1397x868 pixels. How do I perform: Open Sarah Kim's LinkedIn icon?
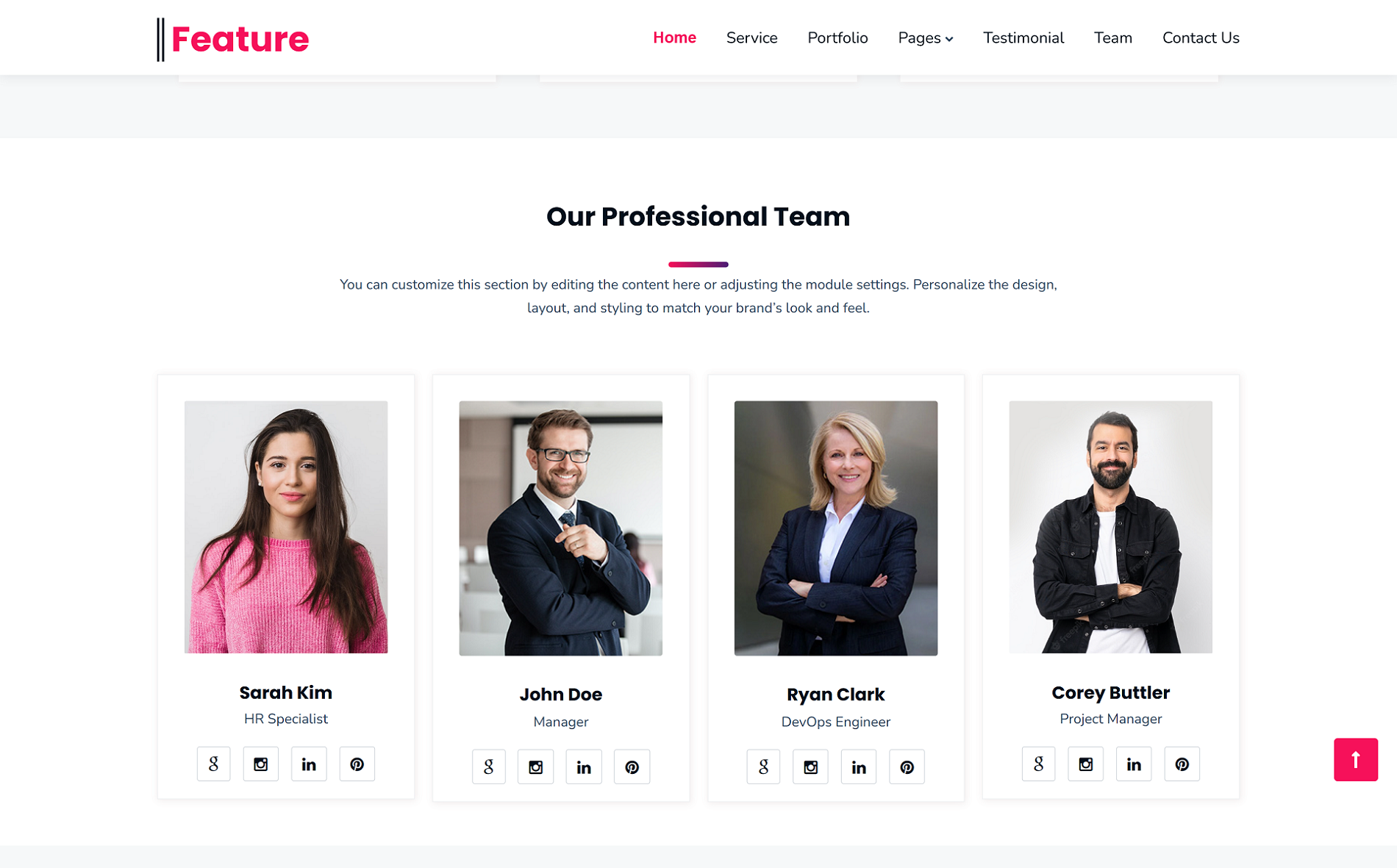[x=309, y=764]
